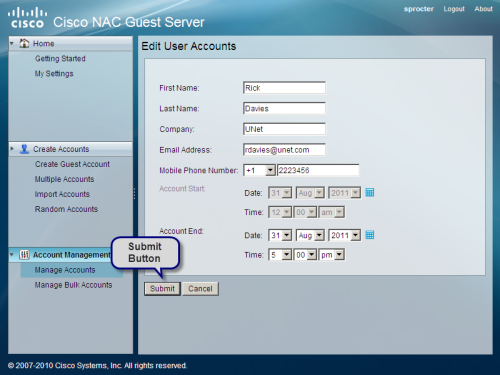
Task: Open My Settings
Action: pyautogui.click(x=54, y=74)
